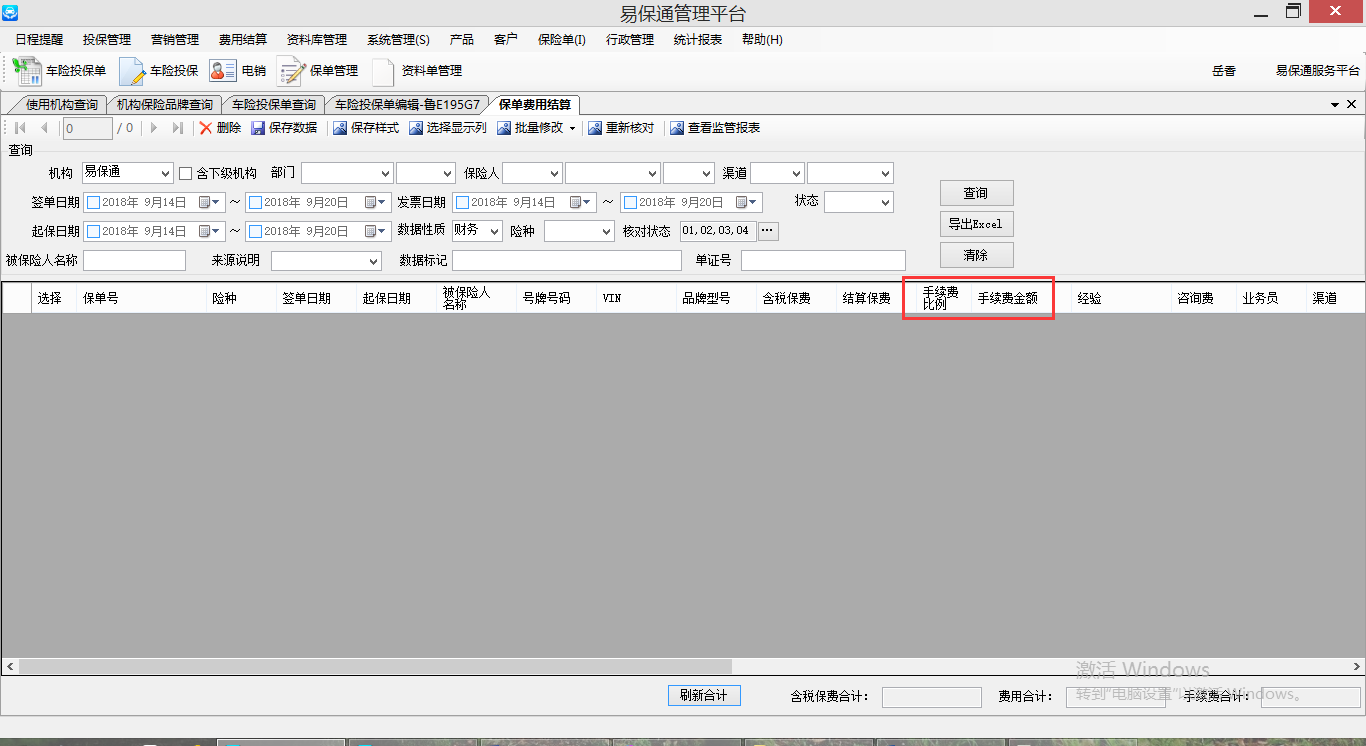Click the ellipsis button beside 核对状态

coord(768,231)
